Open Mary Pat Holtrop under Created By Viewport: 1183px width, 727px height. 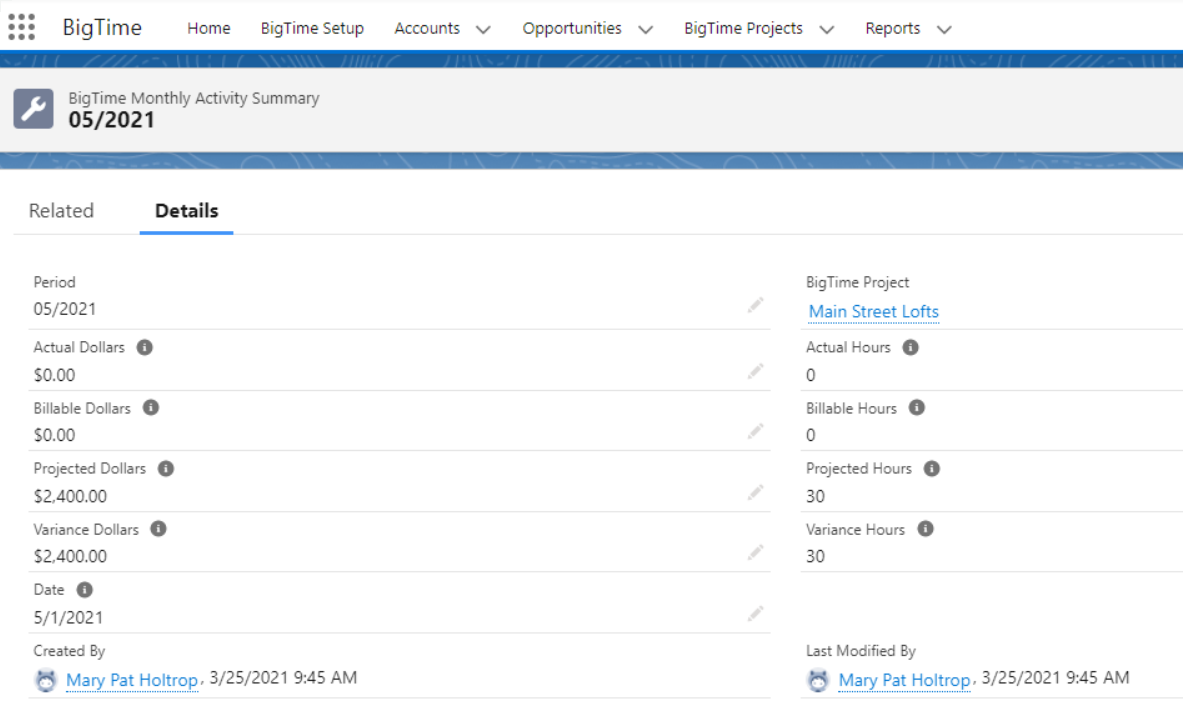[132, 679]
